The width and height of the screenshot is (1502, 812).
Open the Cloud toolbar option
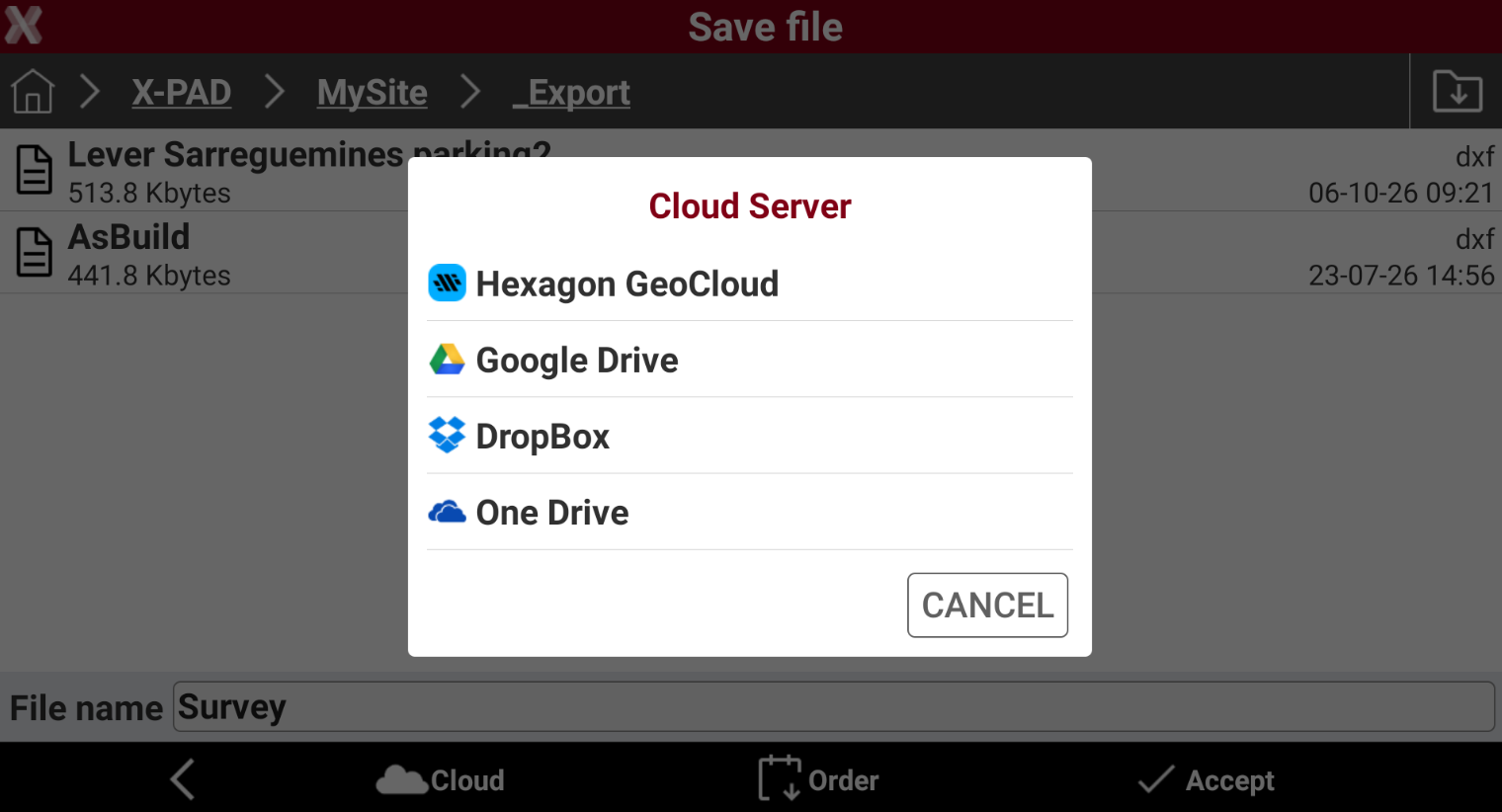[x=441, y=779]
